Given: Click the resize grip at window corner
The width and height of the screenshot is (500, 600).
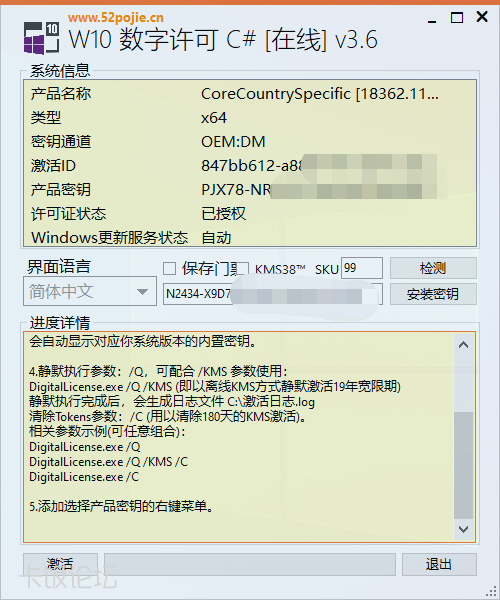Looking at the screenshot, I should click(x=491, y=591).
